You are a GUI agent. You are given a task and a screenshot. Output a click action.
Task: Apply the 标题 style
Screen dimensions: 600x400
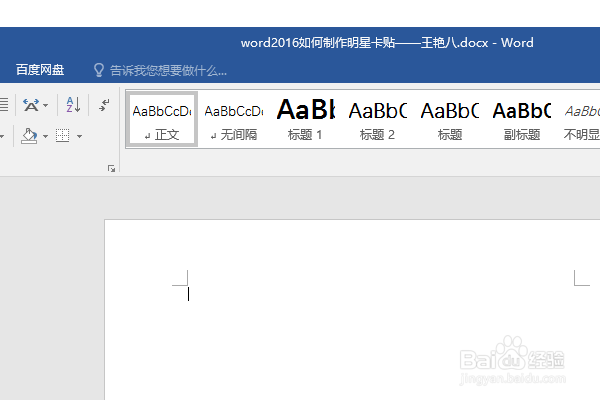coord(450,119)
